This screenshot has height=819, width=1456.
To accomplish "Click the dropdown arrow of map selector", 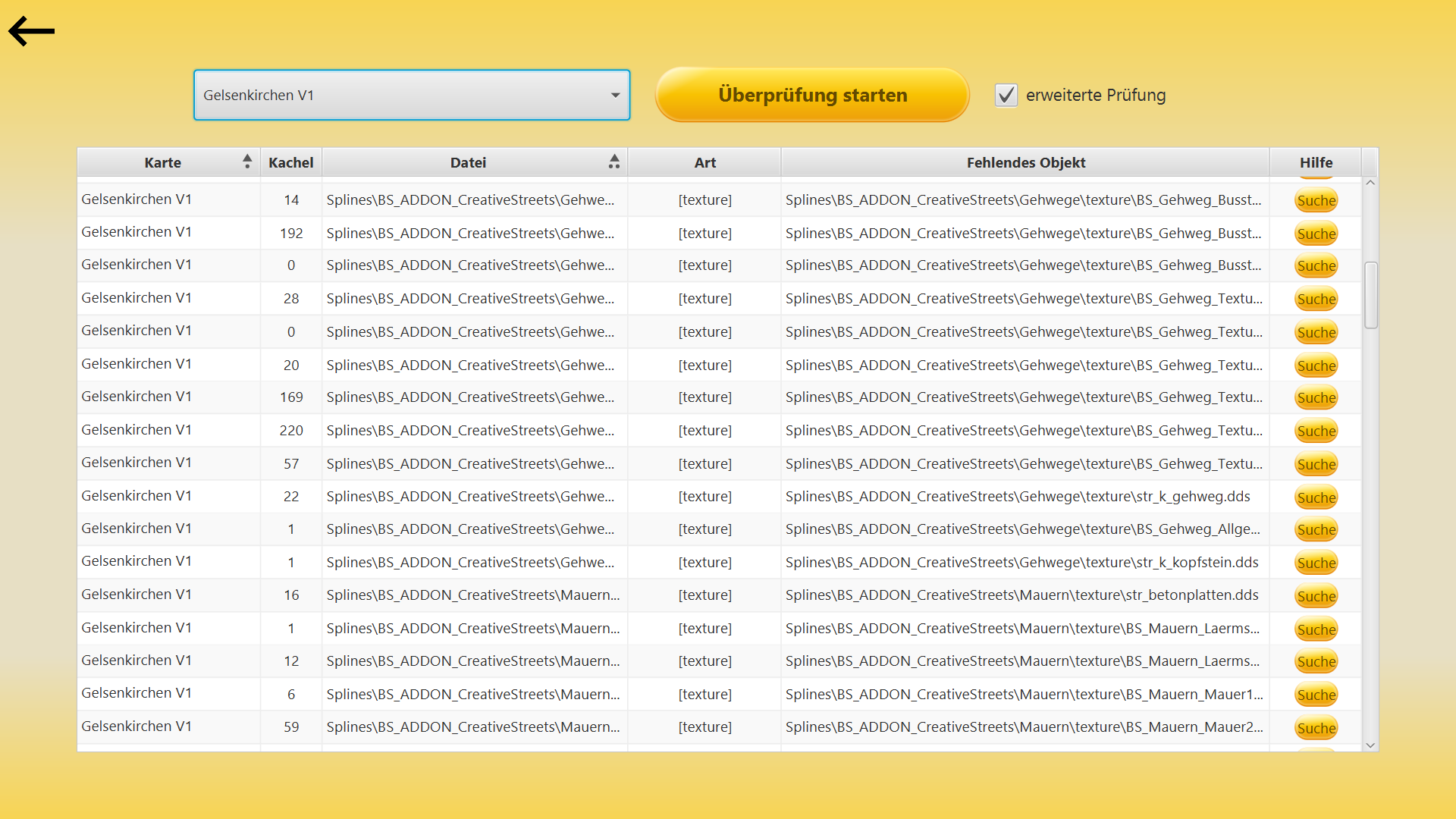I will coord(615,96).
